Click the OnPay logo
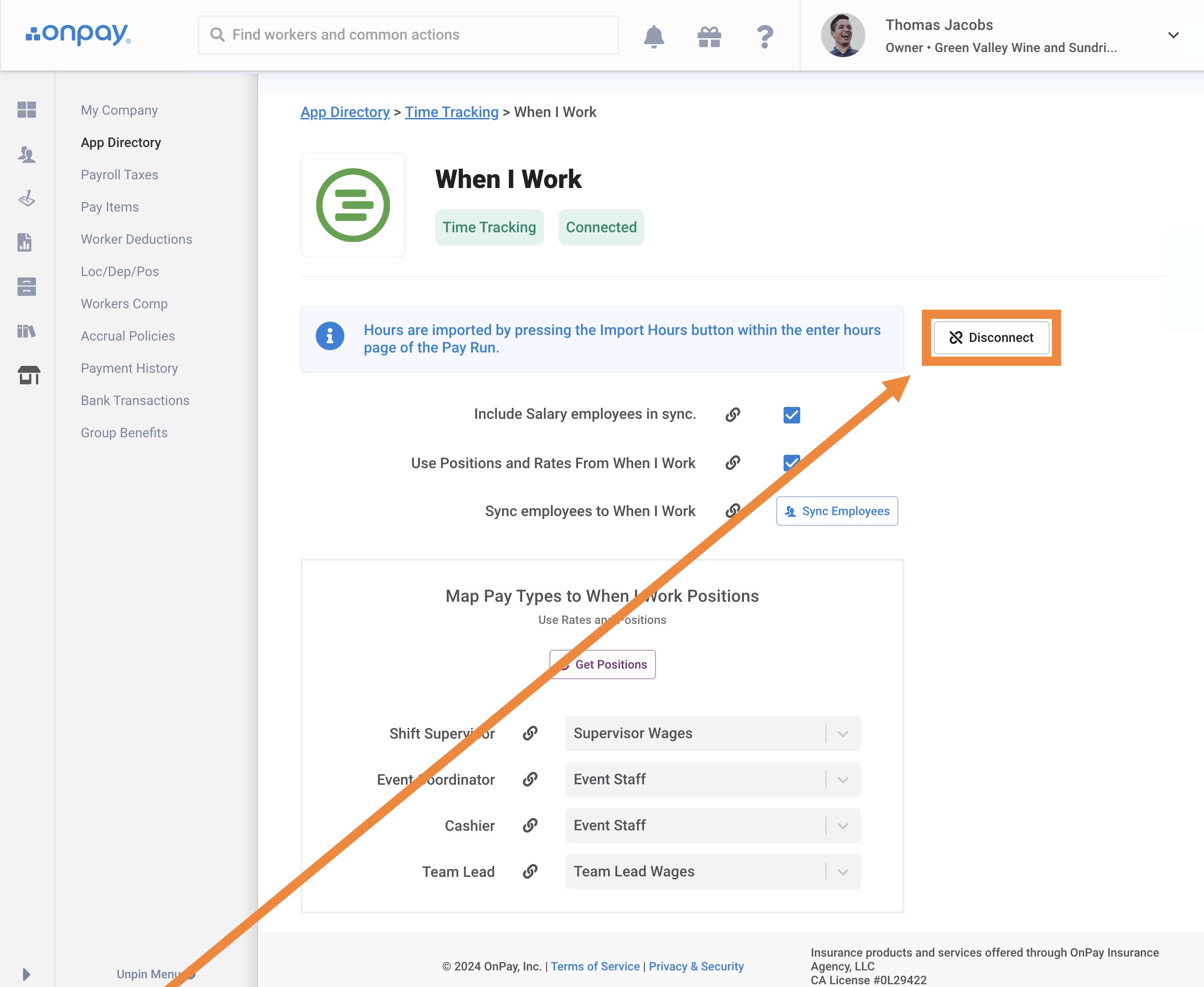This screenshot has height=987, width=1204. (78, 35)
